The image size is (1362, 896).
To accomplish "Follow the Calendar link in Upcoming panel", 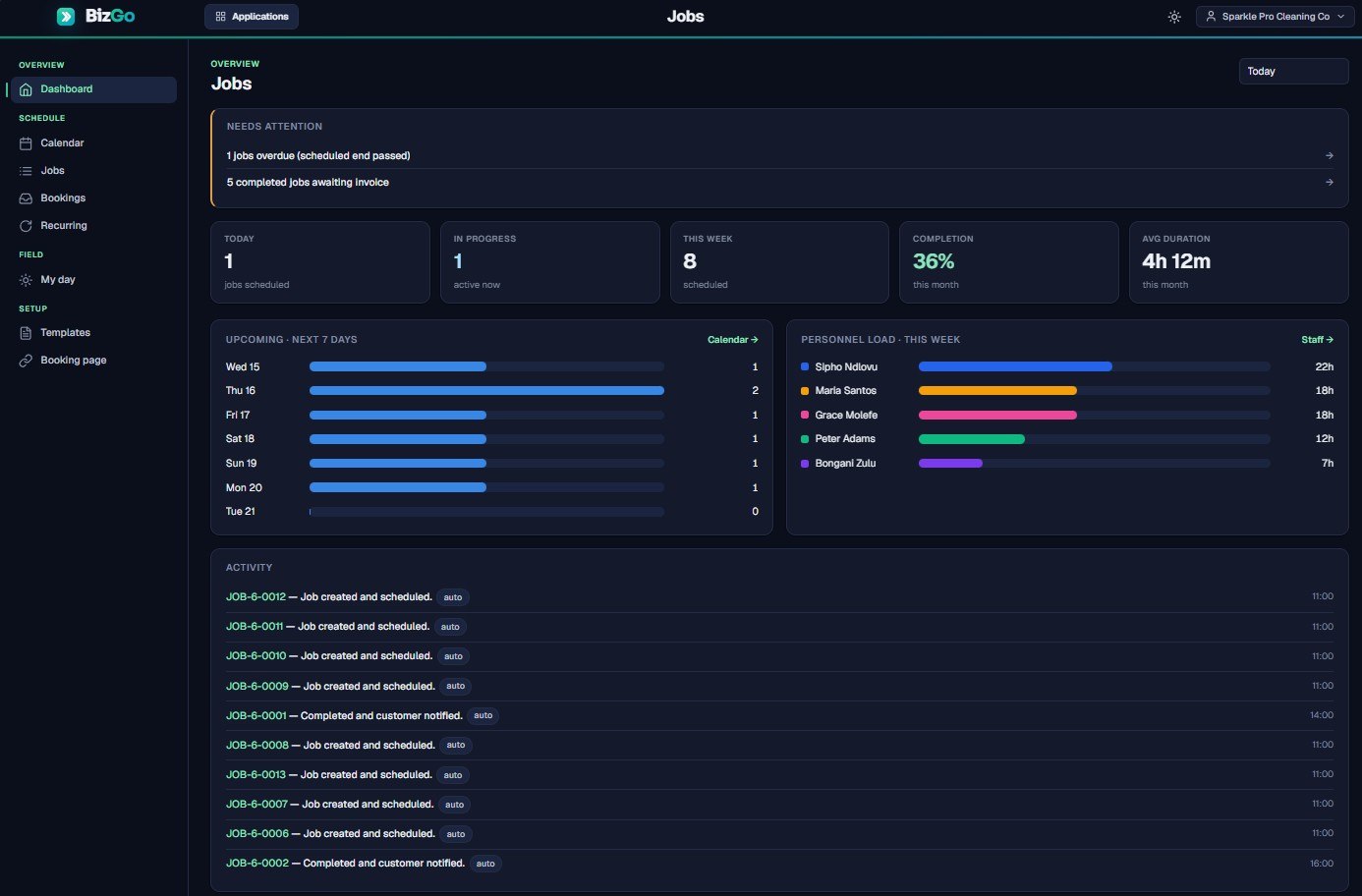I will 733,340.
